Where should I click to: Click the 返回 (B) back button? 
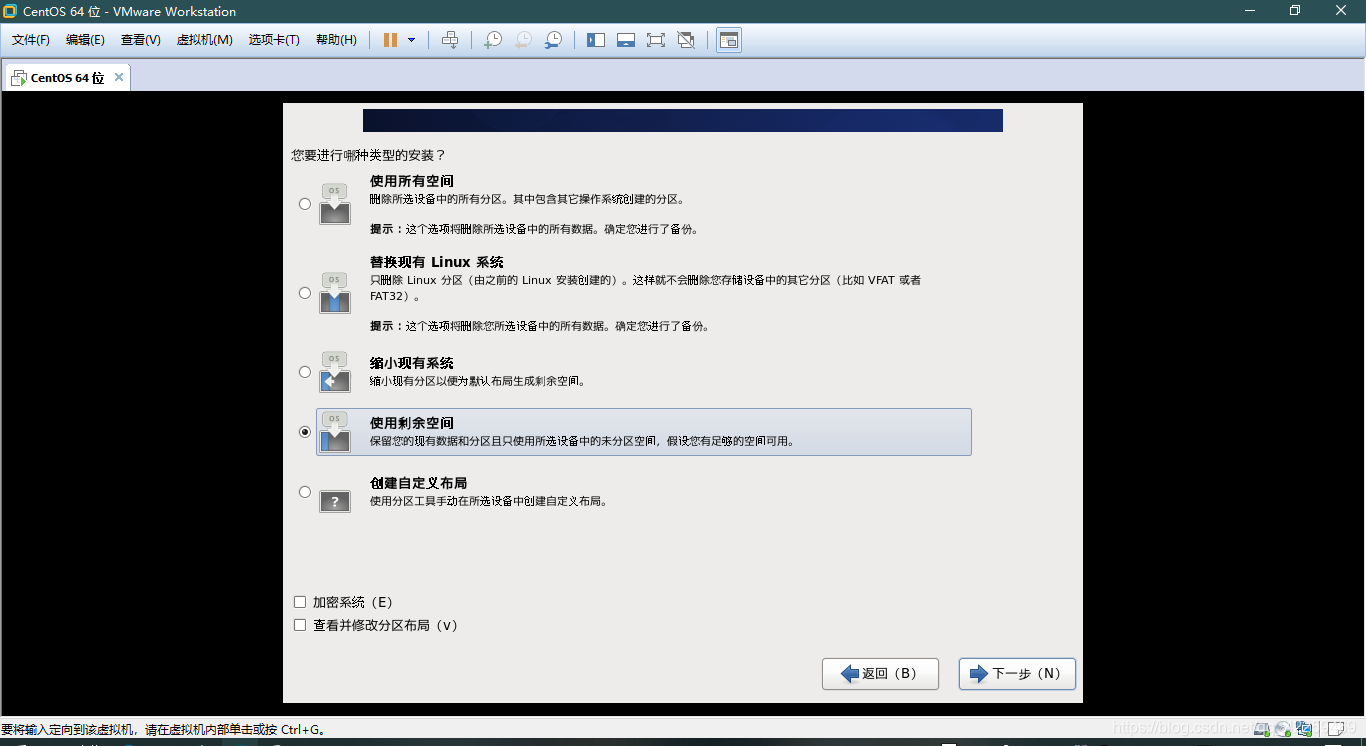point(880,674)
